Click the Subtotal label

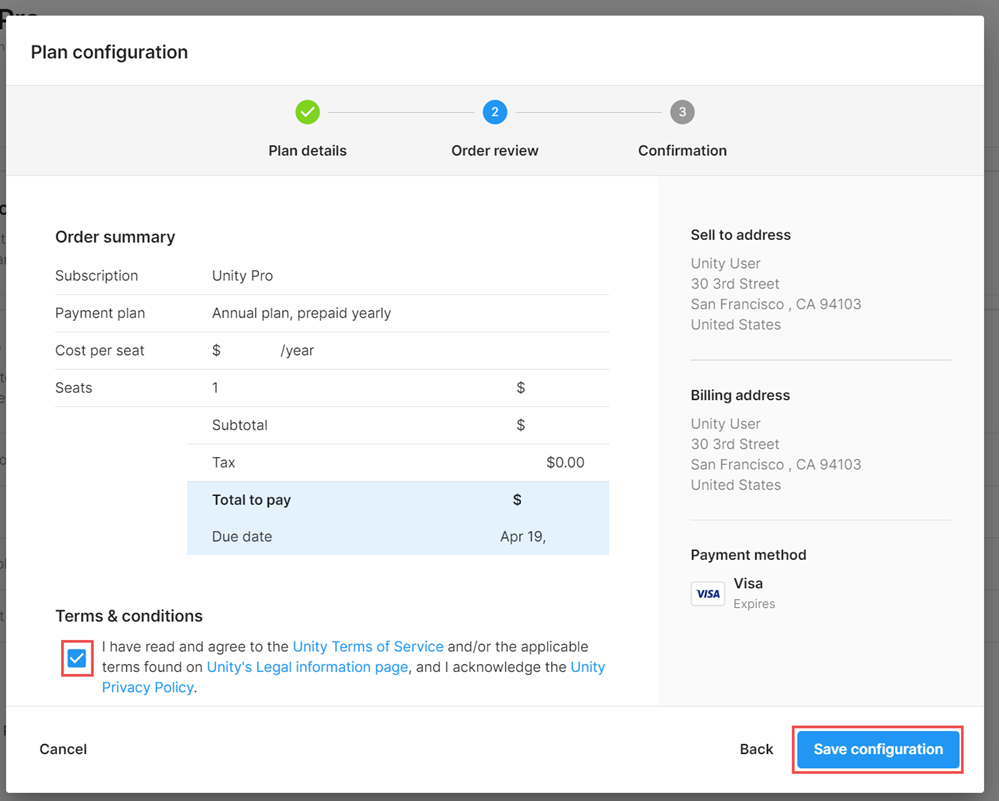240,425
